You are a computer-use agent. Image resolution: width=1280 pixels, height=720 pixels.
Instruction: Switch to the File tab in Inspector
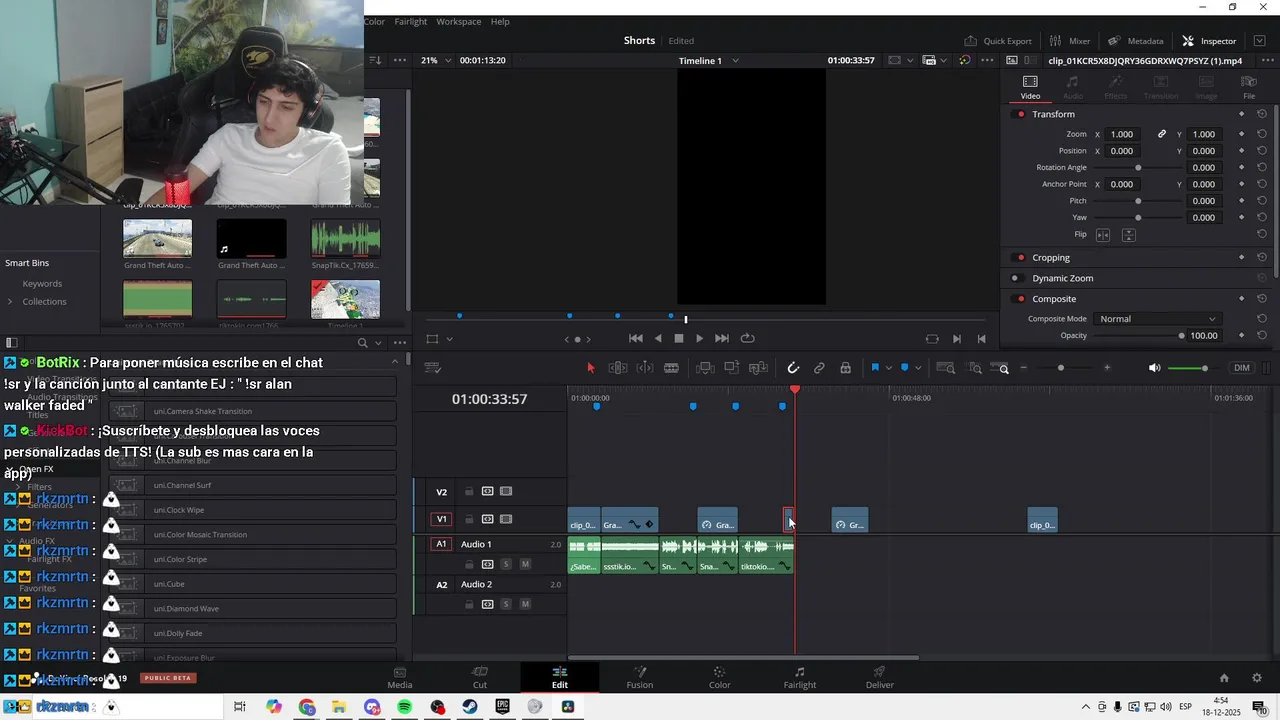pyautogui.click(x=1248, y=87)
